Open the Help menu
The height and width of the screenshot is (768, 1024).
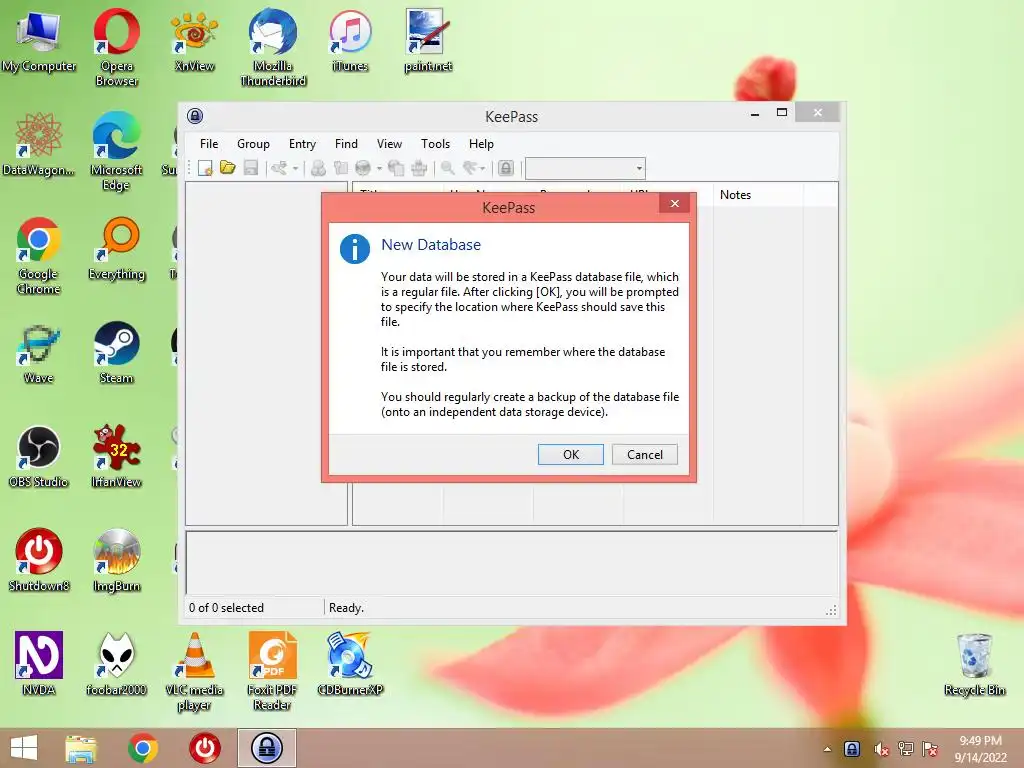click(481, 144)
